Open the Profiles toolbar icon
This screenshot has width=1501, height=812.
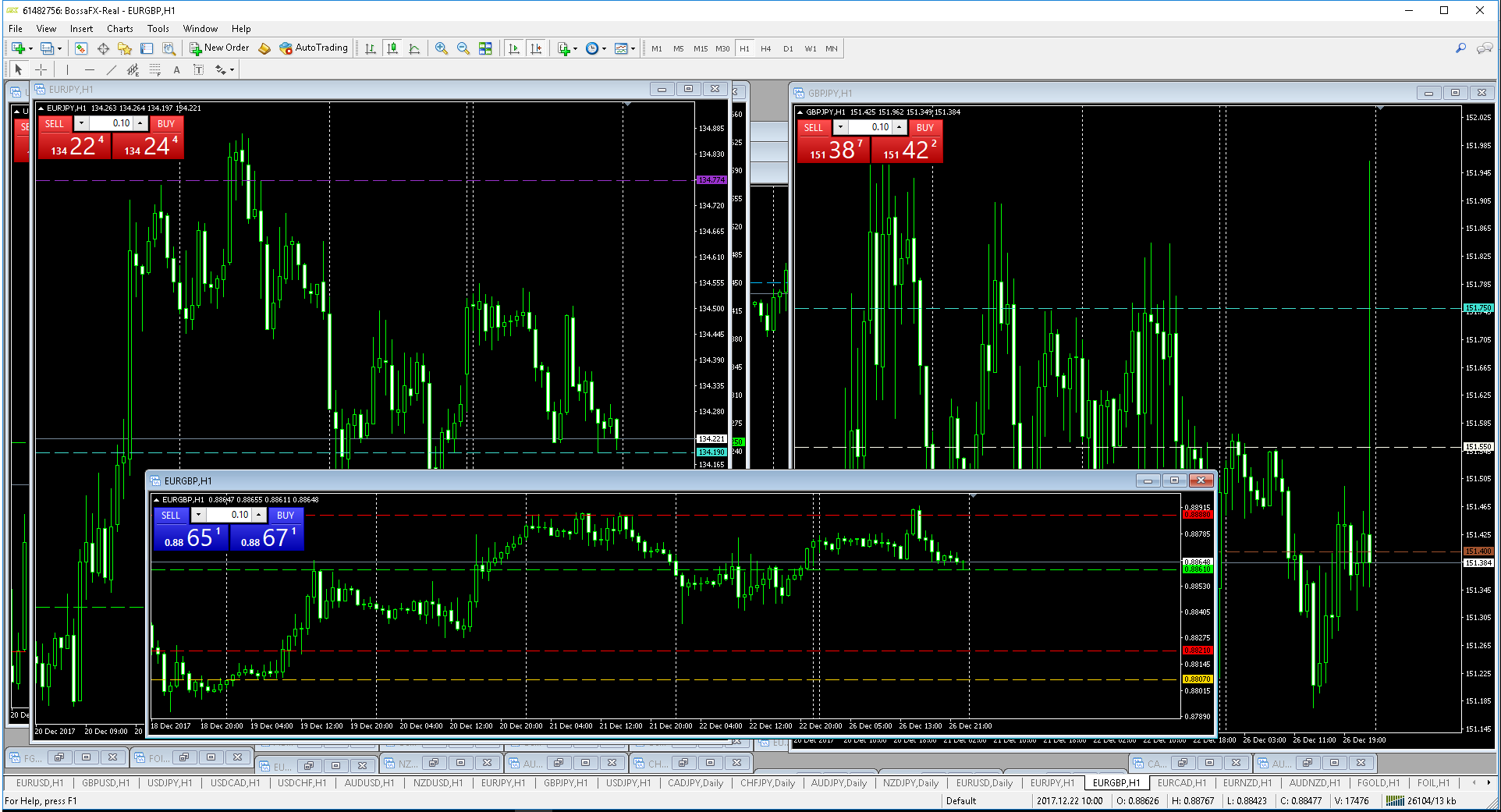48,48
